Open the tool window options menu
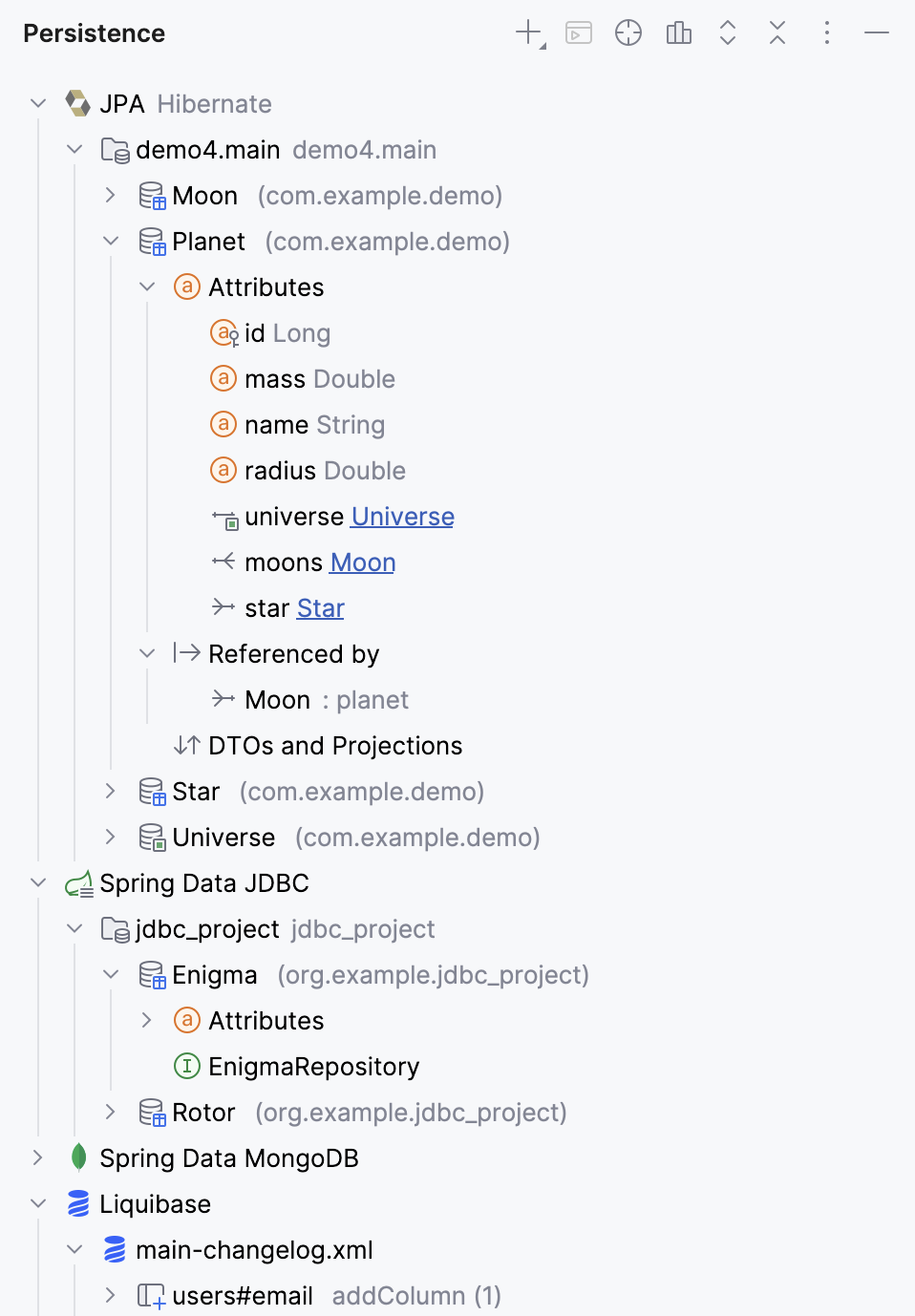The height and width of the screenshot is (1316, 915). point(826,32)
